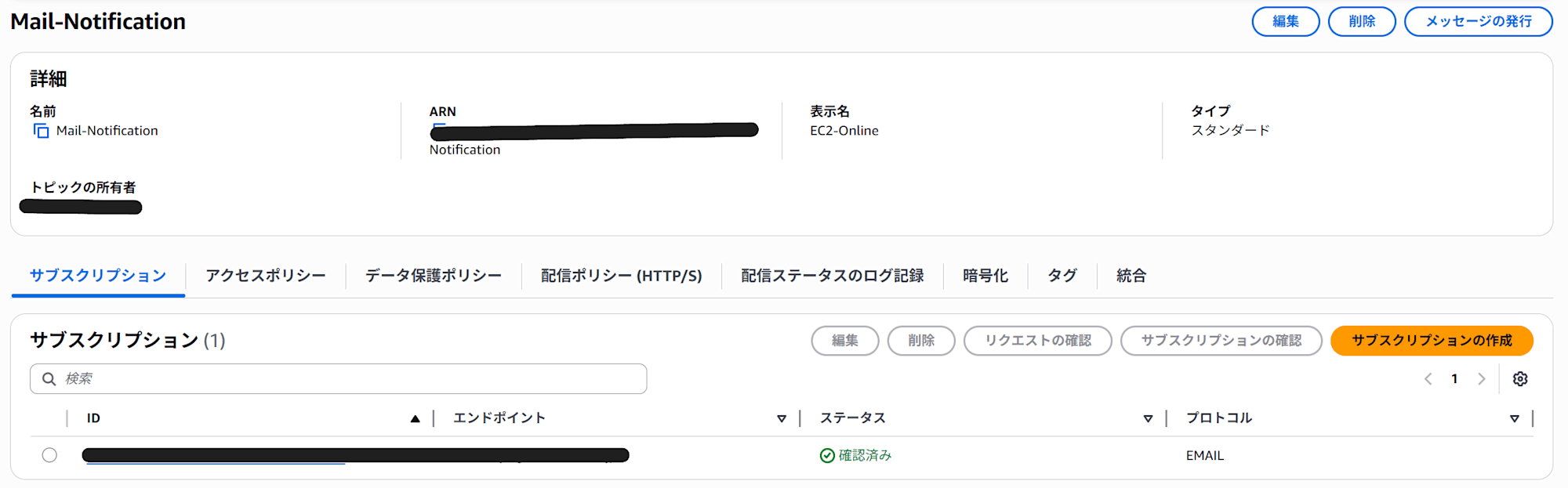Open the 暗号化 tab
The width and height of the screenshot is (1568, 488).
(985, 276)
